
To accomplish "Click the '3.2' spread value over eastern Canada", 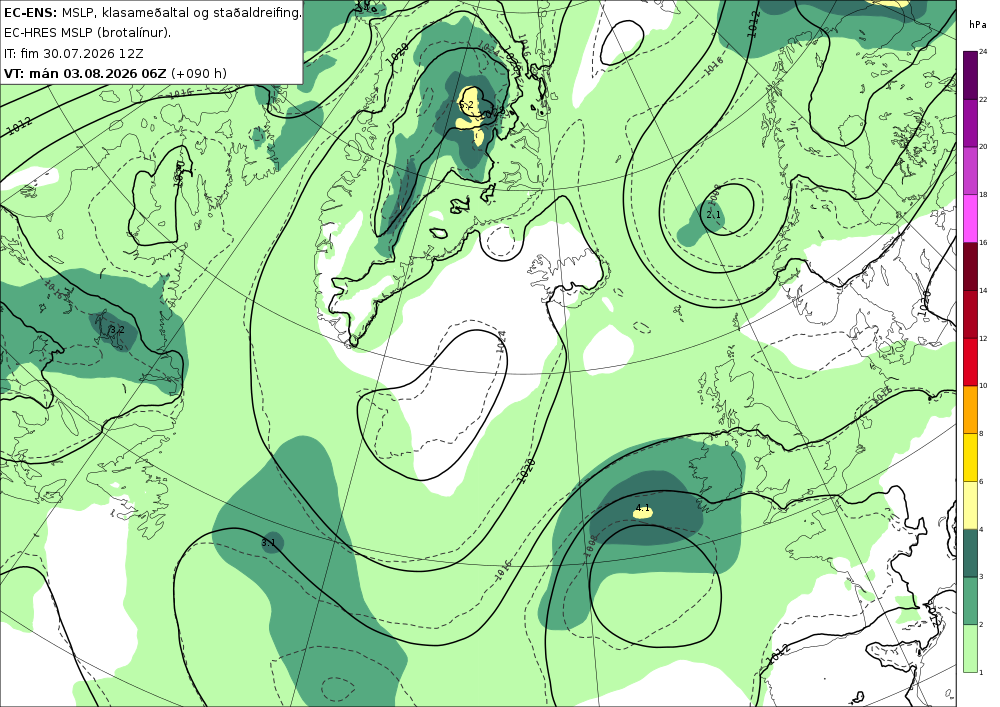I will 117,330.
